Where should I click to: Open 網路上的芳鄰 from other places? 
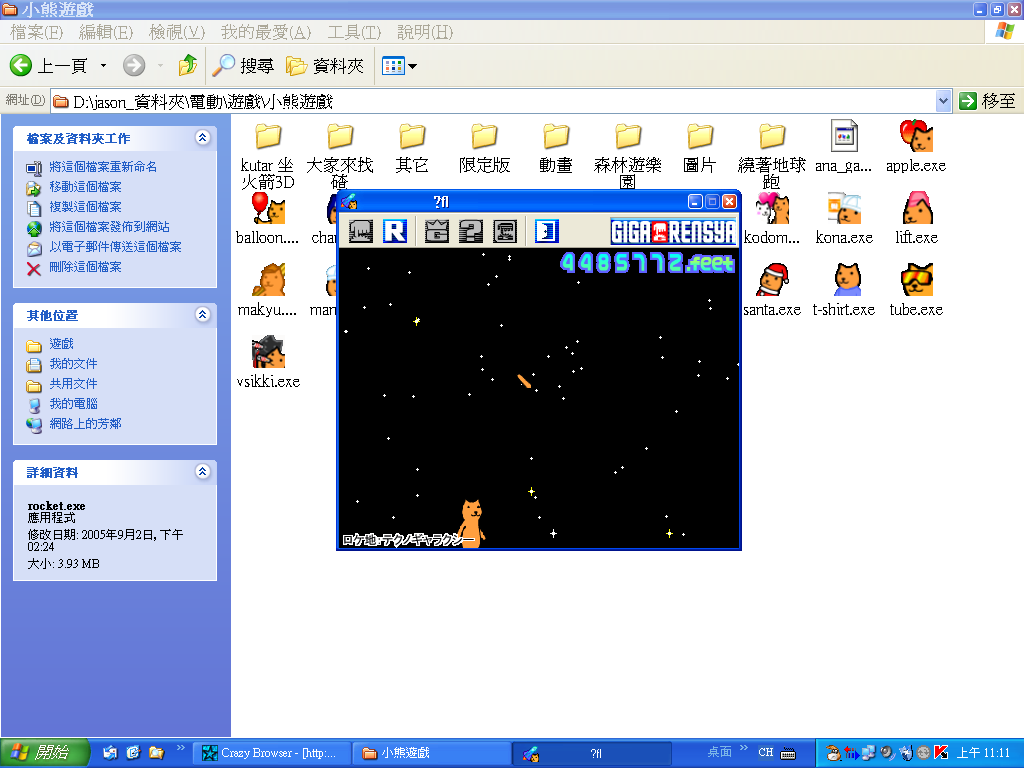point(86,424)
